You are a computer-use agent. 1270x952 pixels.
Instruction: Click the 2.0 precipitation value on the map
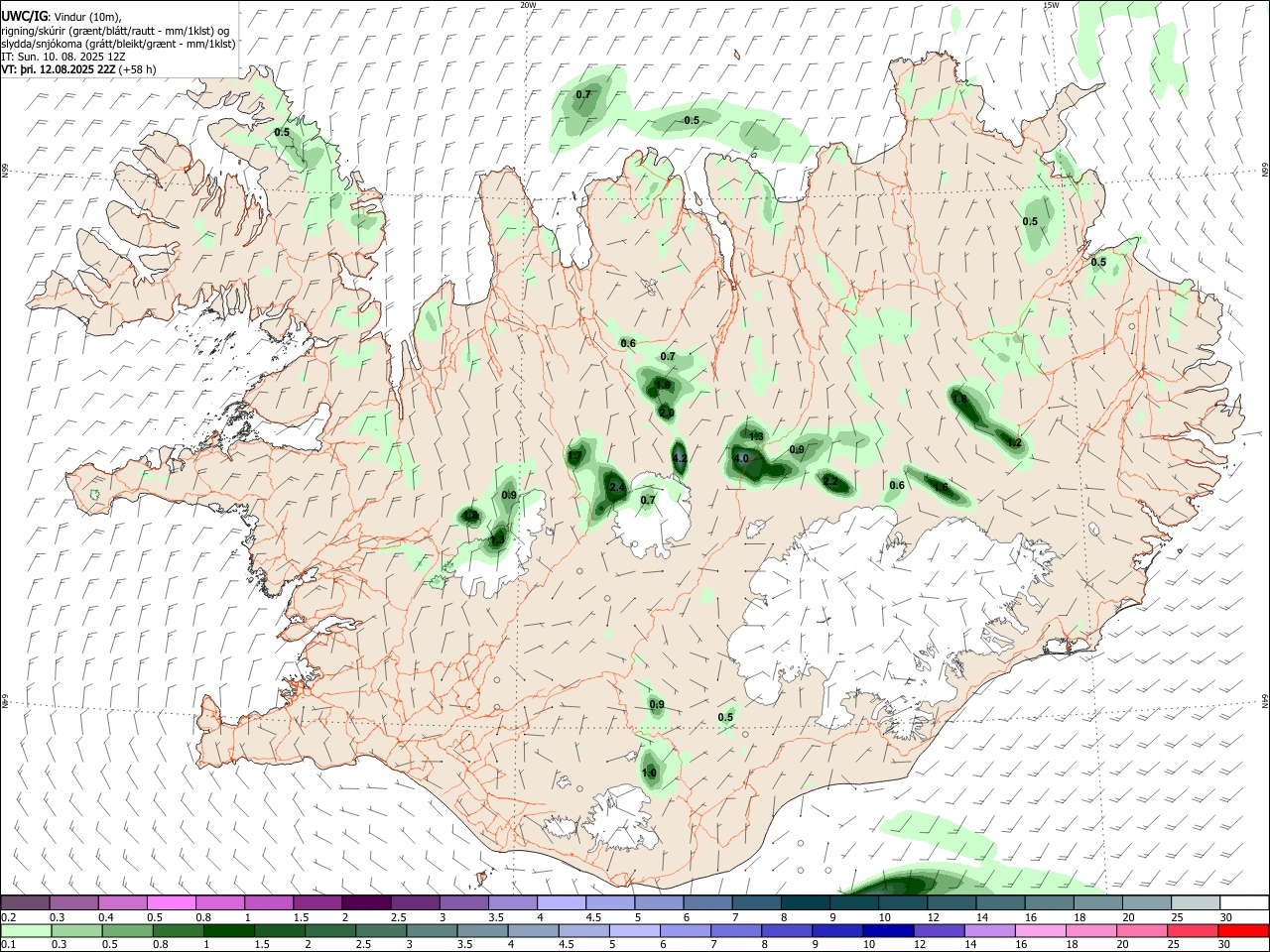point(667,413)
